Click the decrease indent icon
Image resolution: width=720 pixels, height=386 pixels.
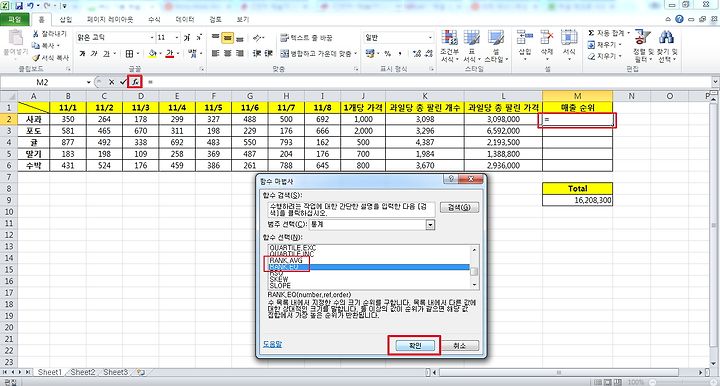click(x=257, y=54)
